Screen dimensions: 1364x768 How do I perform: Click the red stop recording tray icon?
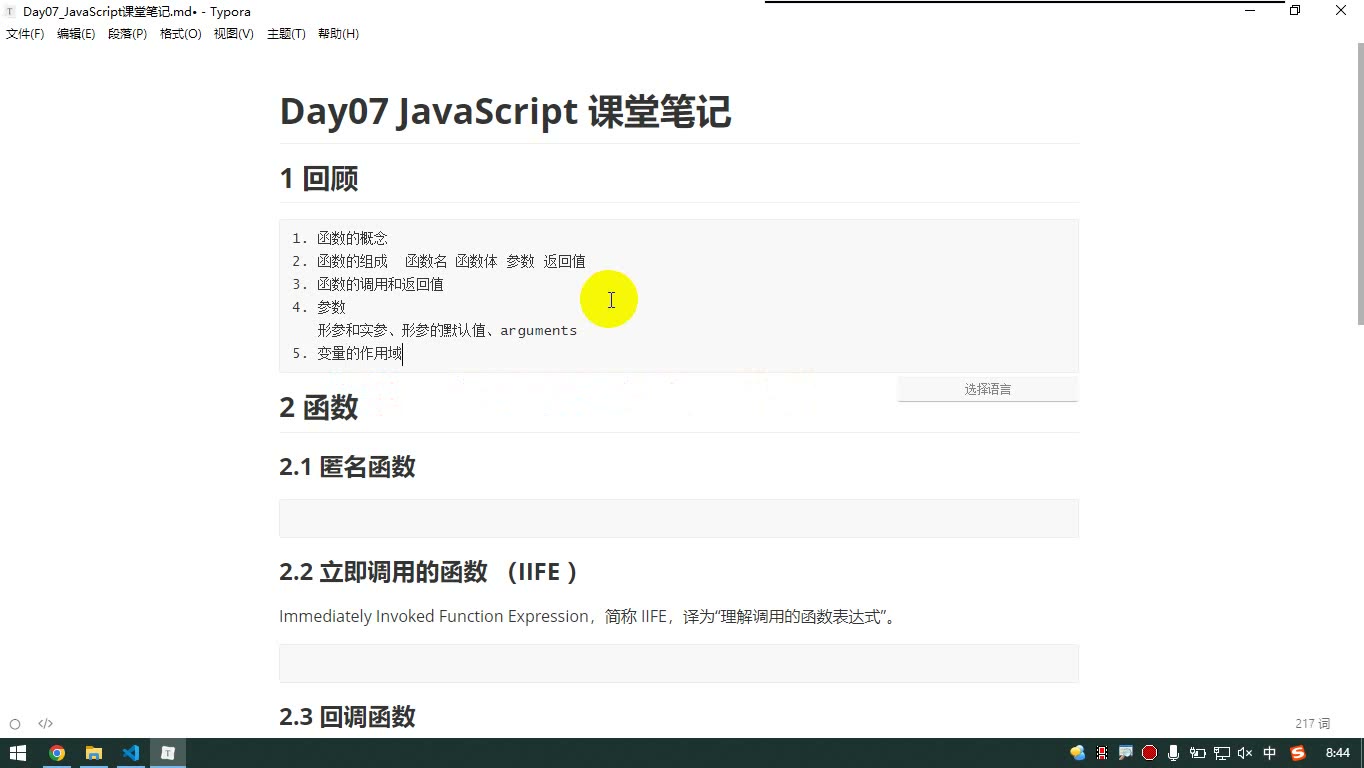click(1149, 753)
